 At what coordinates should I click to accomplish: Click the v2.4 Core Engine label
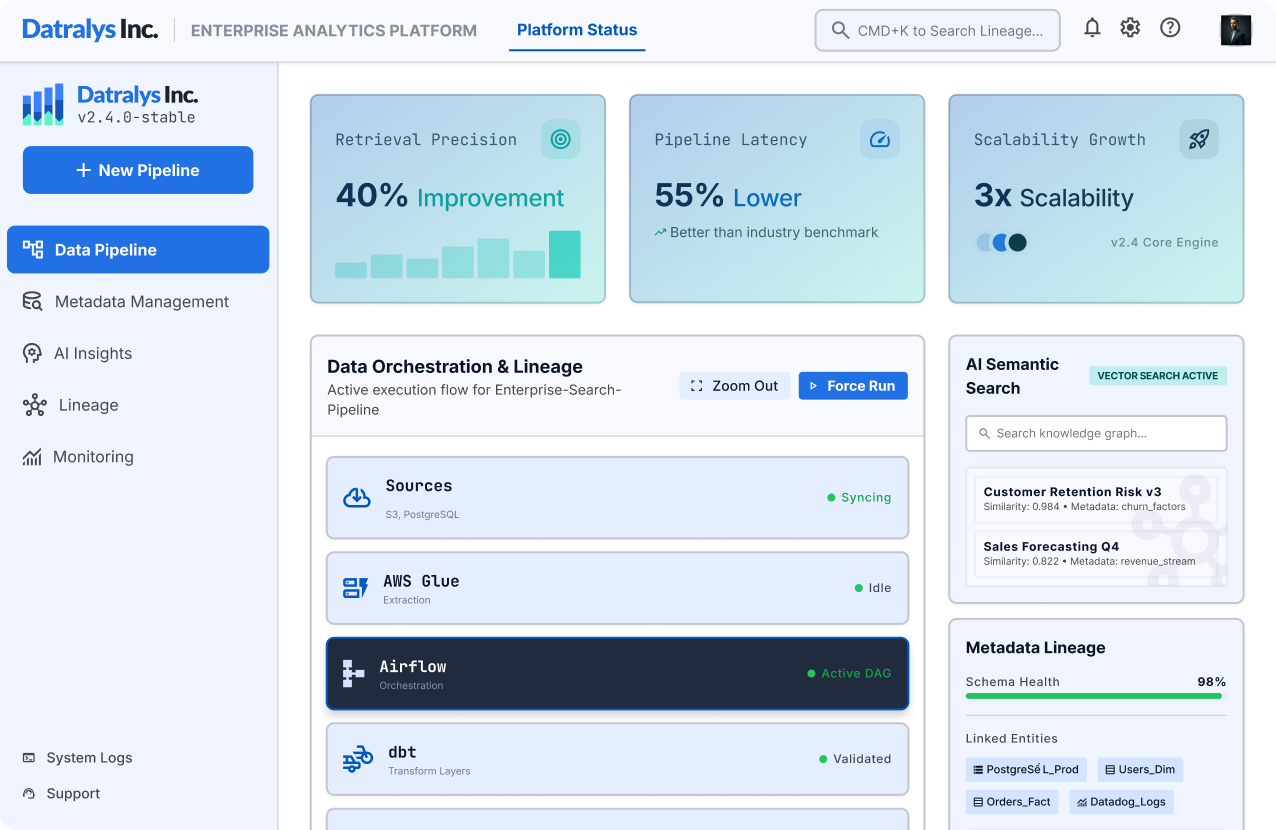(x=1164, y=242)
